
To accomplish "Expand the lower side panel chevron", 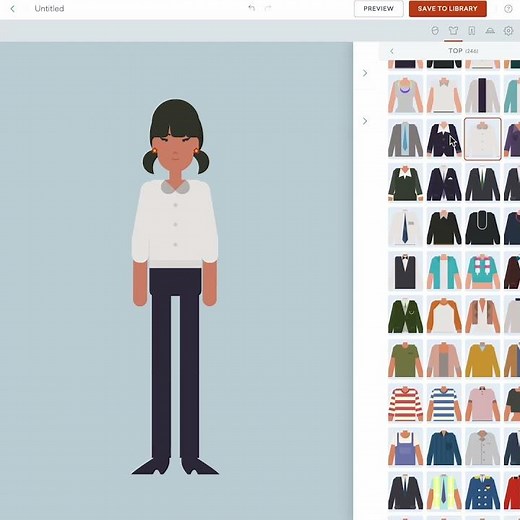I will tap(365, 121).
